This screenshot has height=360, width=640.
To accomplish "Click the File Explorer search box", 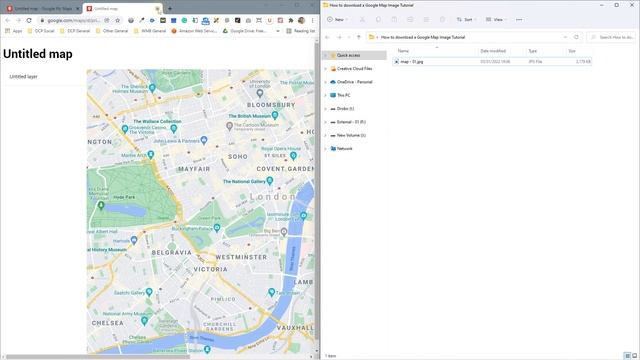I will tap(612, 37).
